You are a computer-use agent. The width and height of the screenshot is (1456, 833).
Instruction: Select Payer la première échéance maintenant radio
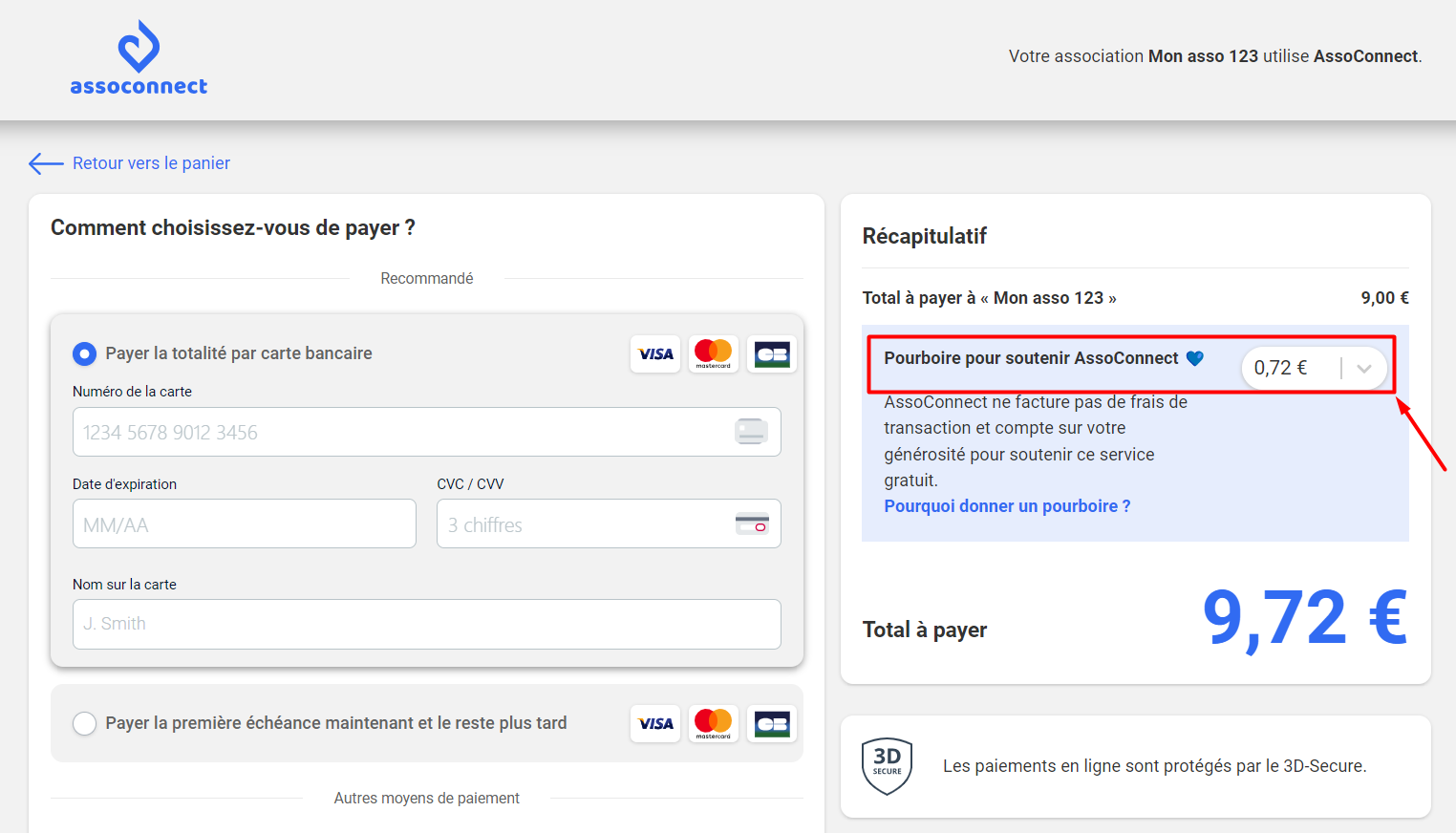(85, 723)
